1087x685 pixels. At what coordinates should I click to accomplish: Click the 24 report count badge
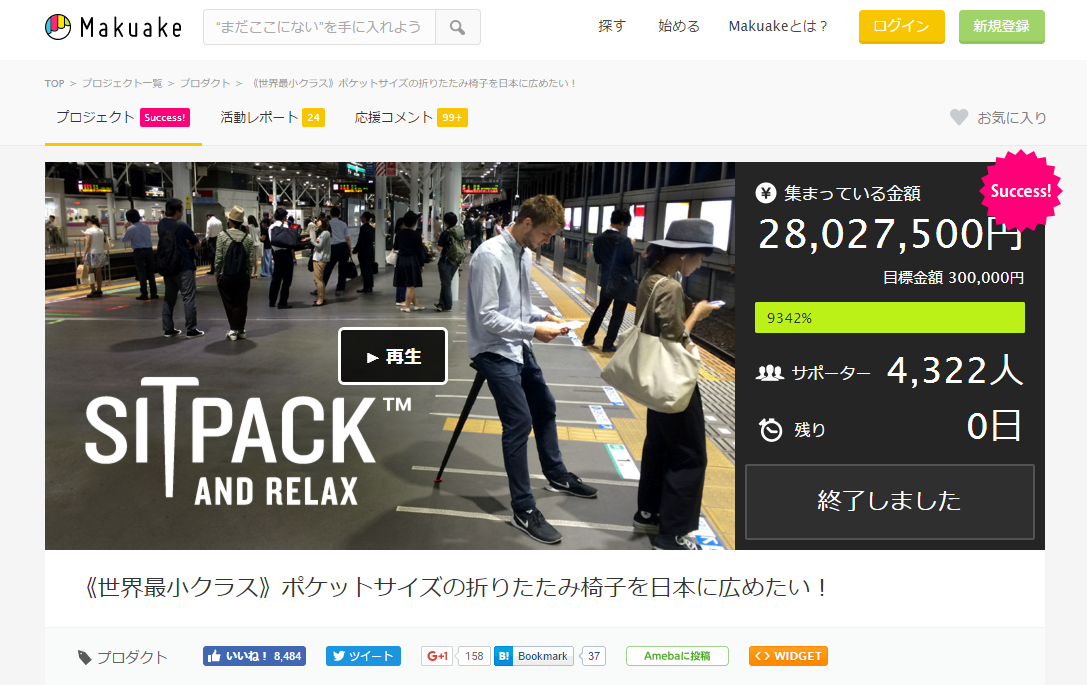point(313,118)
